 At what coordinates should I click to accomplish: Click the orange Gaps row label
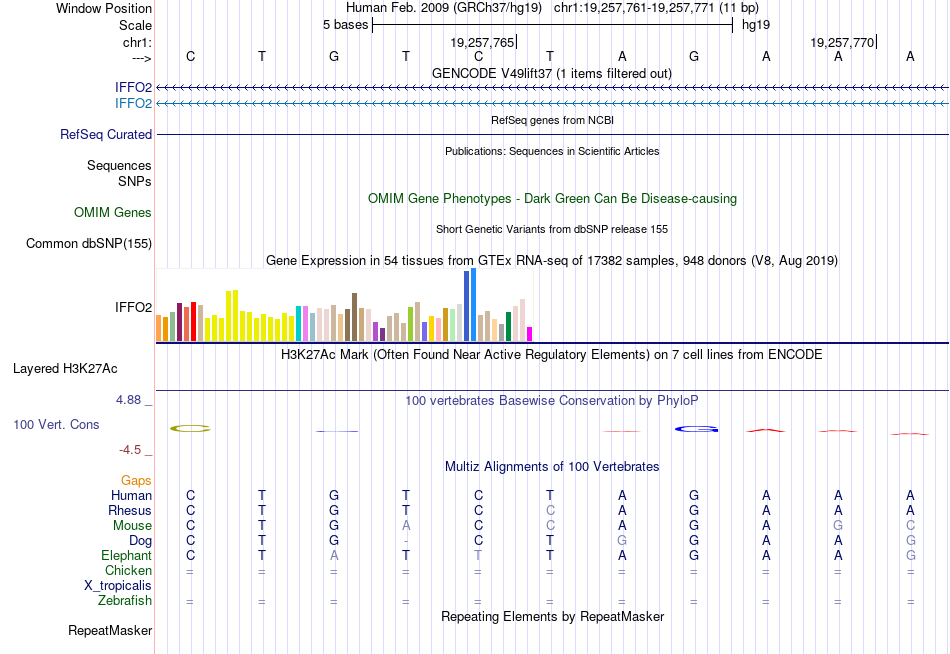tap(136, 481)
